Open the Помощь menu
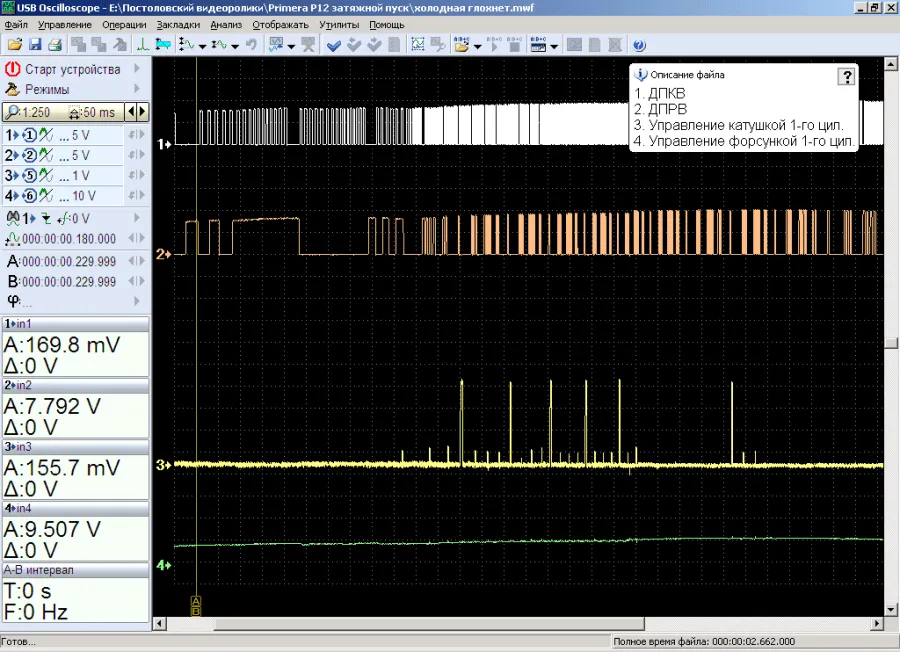The image size is (900, 652). [x=387, y=25]
